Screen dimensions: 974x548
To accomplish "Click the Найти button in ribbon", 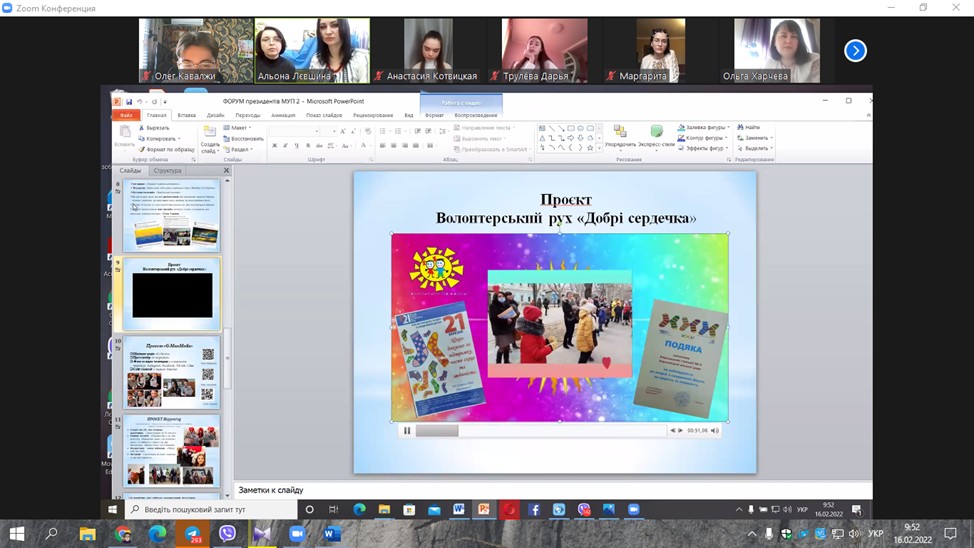I will coord(751,128).
